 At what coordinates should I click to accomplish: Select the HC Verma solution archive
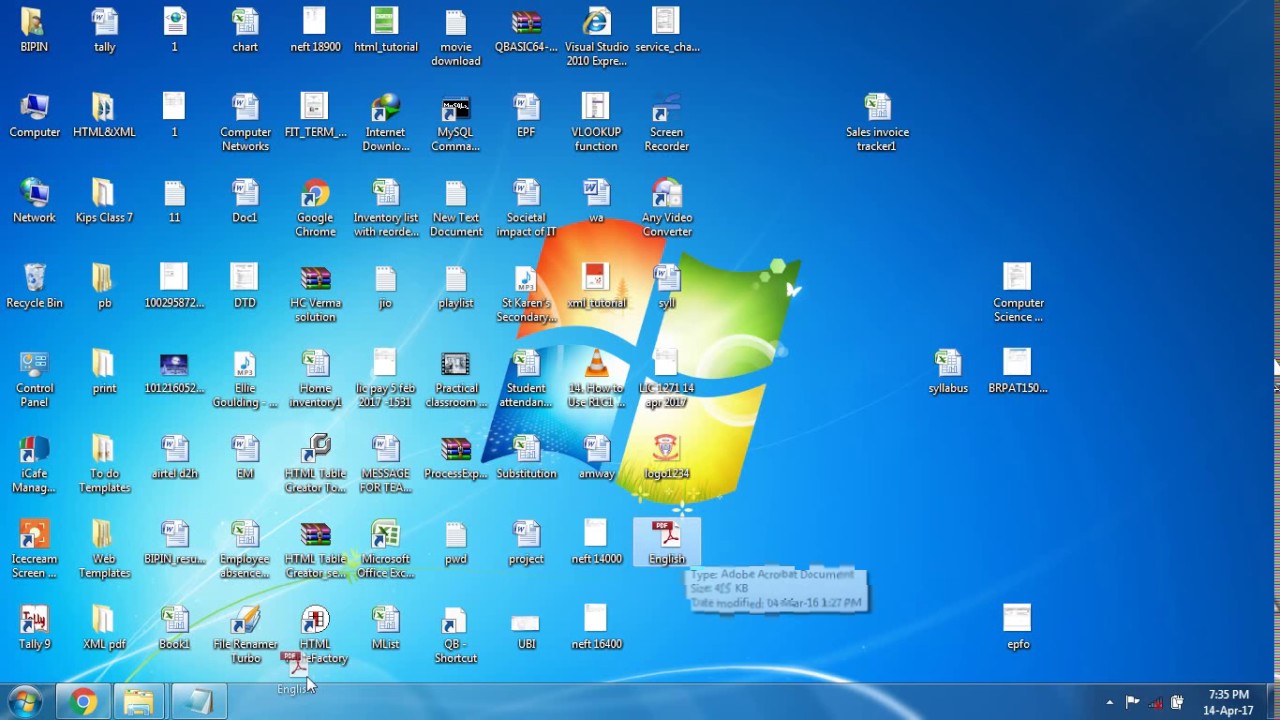[x=315, y=277]
